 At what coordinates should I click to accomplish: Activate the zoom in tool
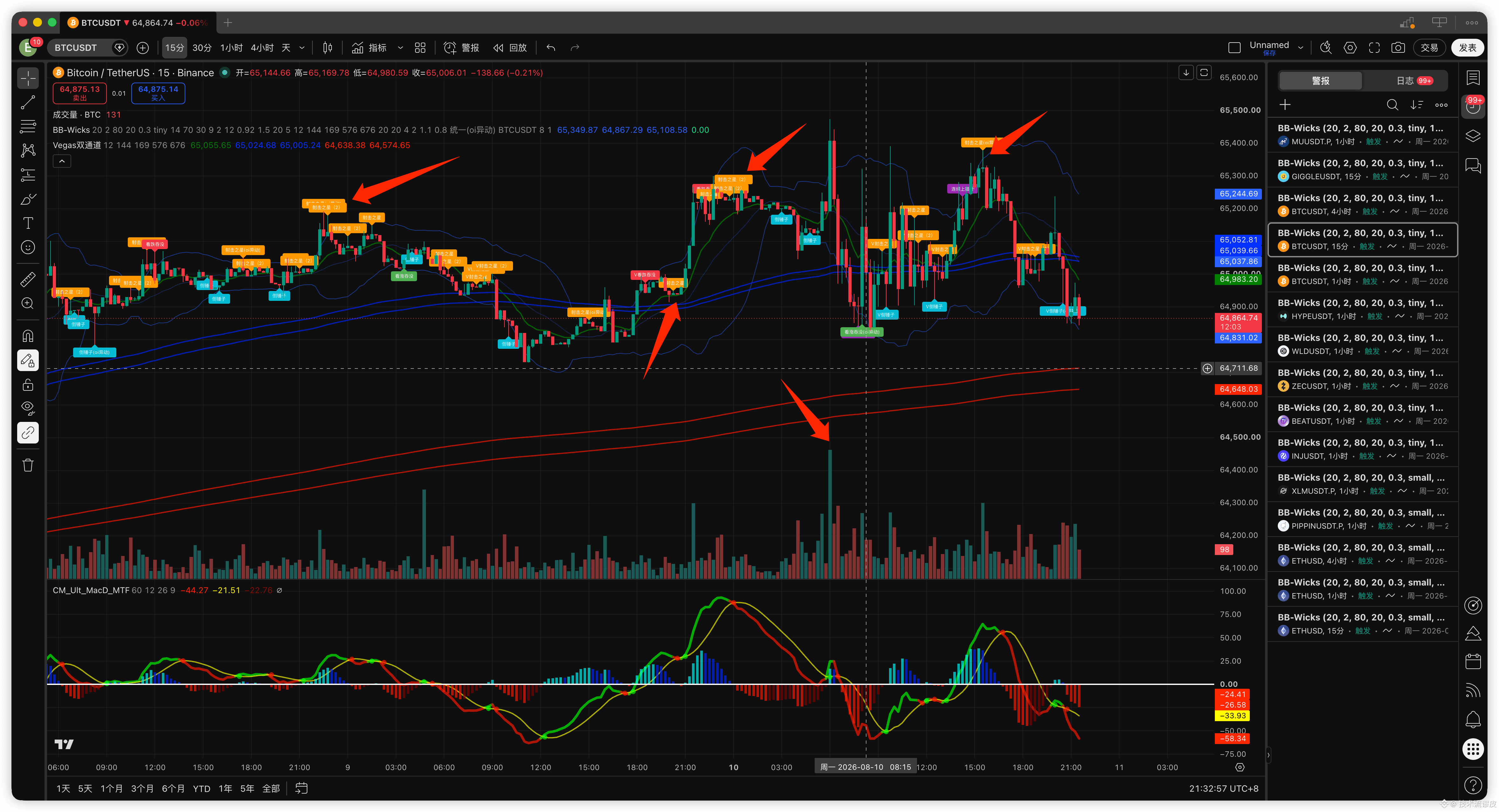[28, 303]
